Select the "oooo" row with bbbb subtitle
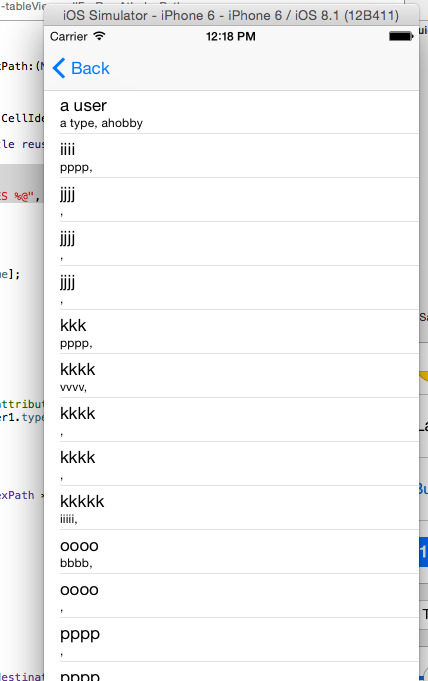Viewport: 428px width, 681px height. point(231,552)
